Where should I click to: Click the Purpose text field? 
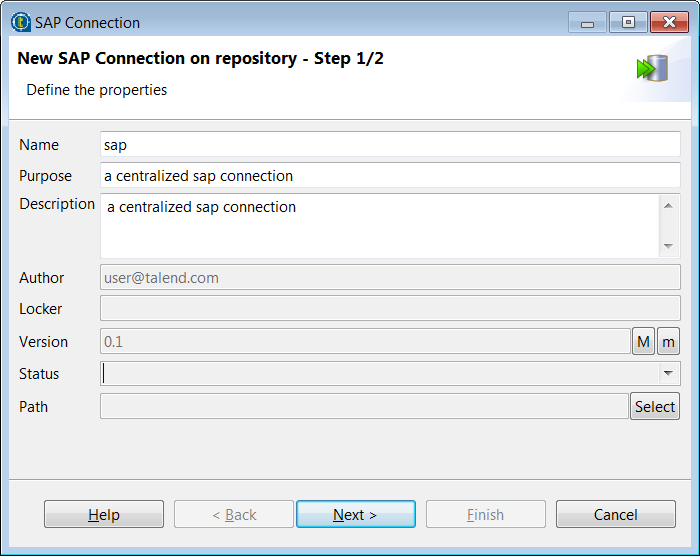click(390, 176)
